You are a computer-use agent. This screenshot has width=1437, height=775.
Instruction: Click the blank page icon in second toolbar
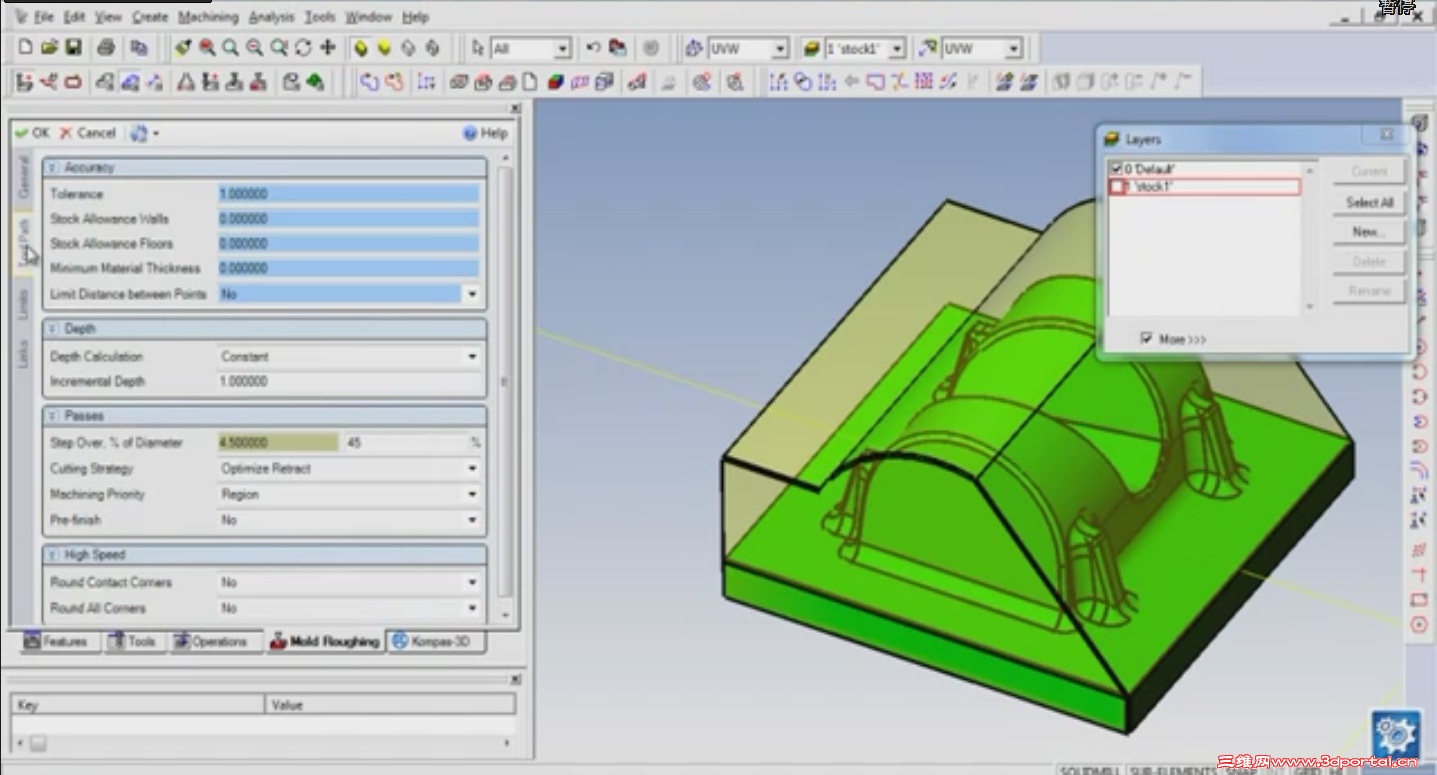[x=531, y=82]
